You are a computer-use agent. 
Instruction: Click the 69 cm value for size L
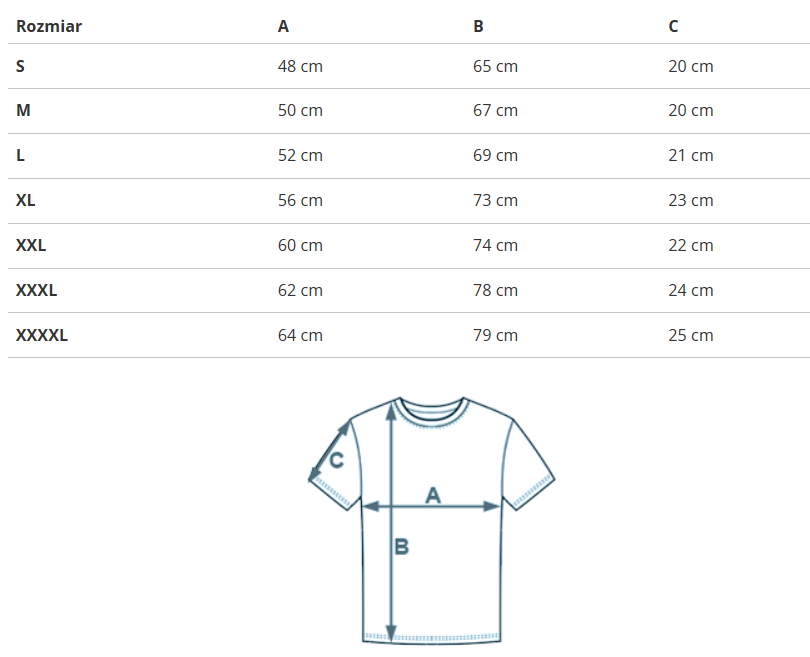[495, 155]
